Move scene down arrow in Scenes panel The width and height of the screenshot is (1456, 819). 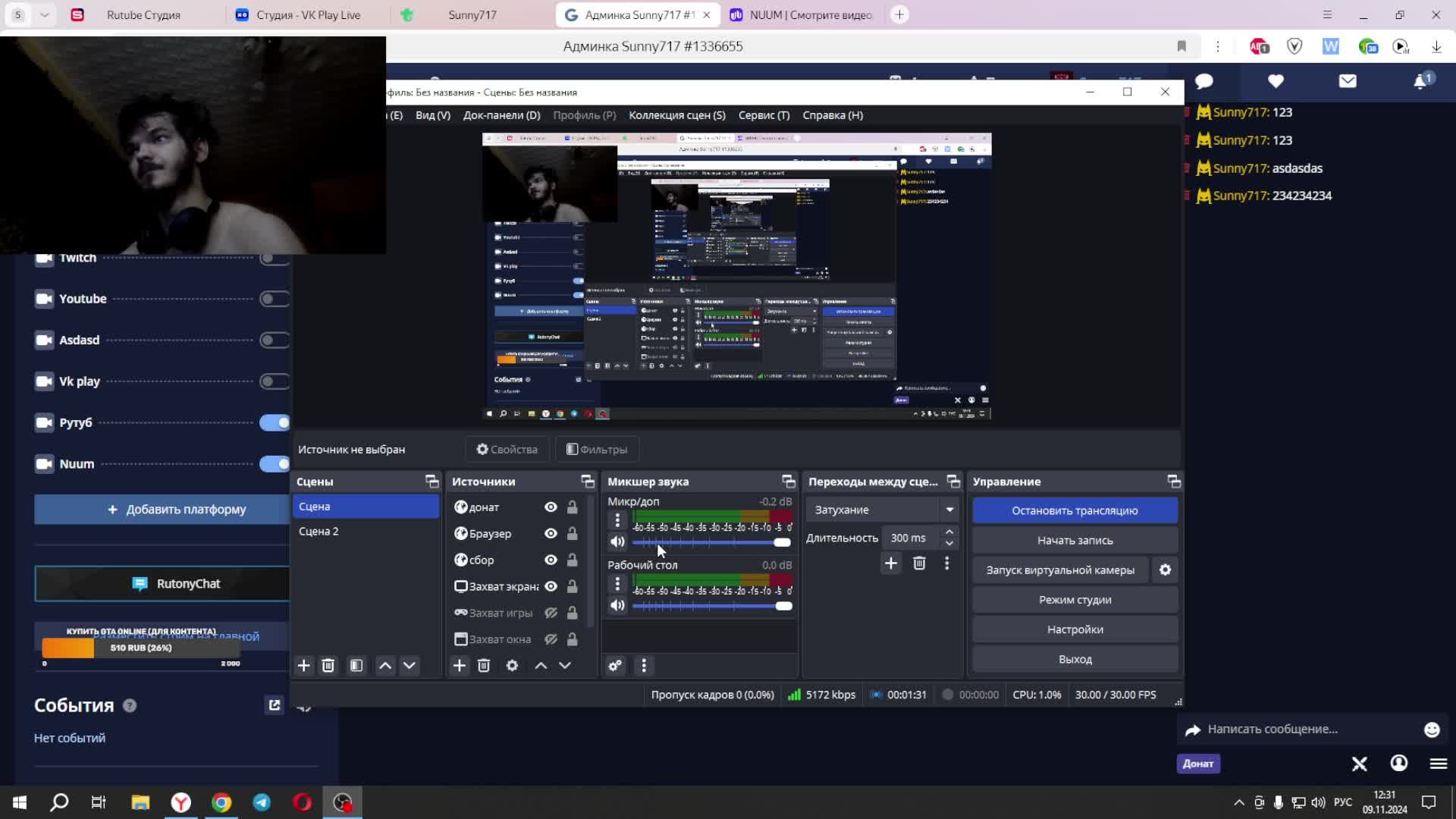coord(409,666)
